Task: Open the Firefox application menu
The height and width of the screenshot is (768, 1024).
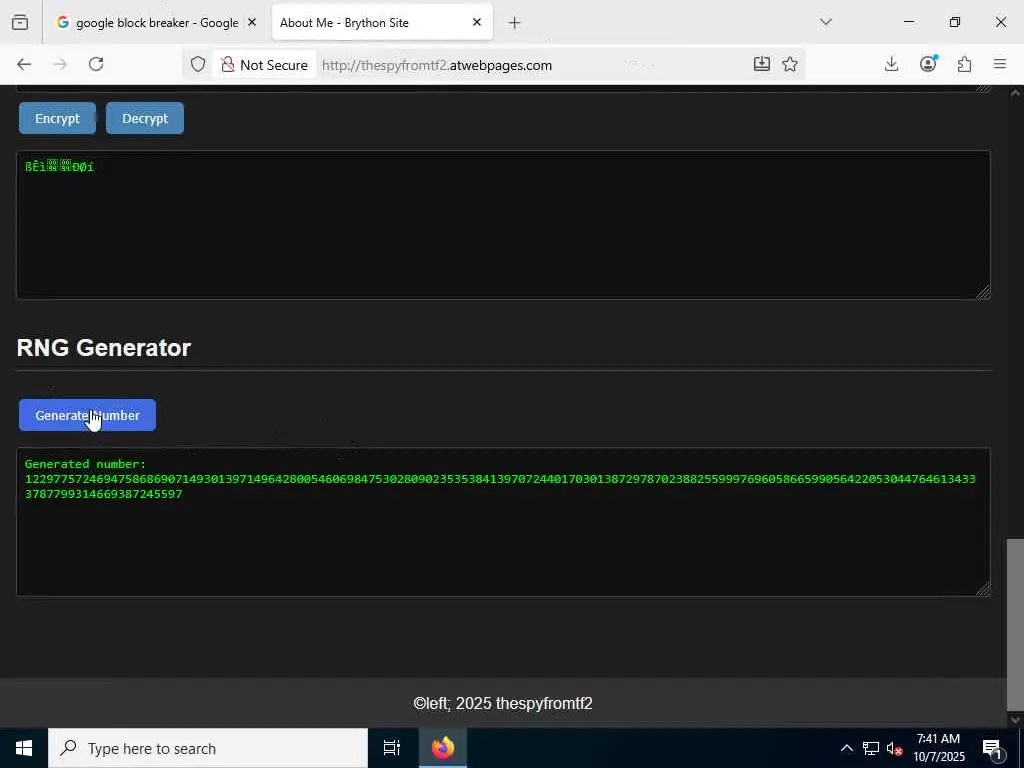Action: [1000, 64]
